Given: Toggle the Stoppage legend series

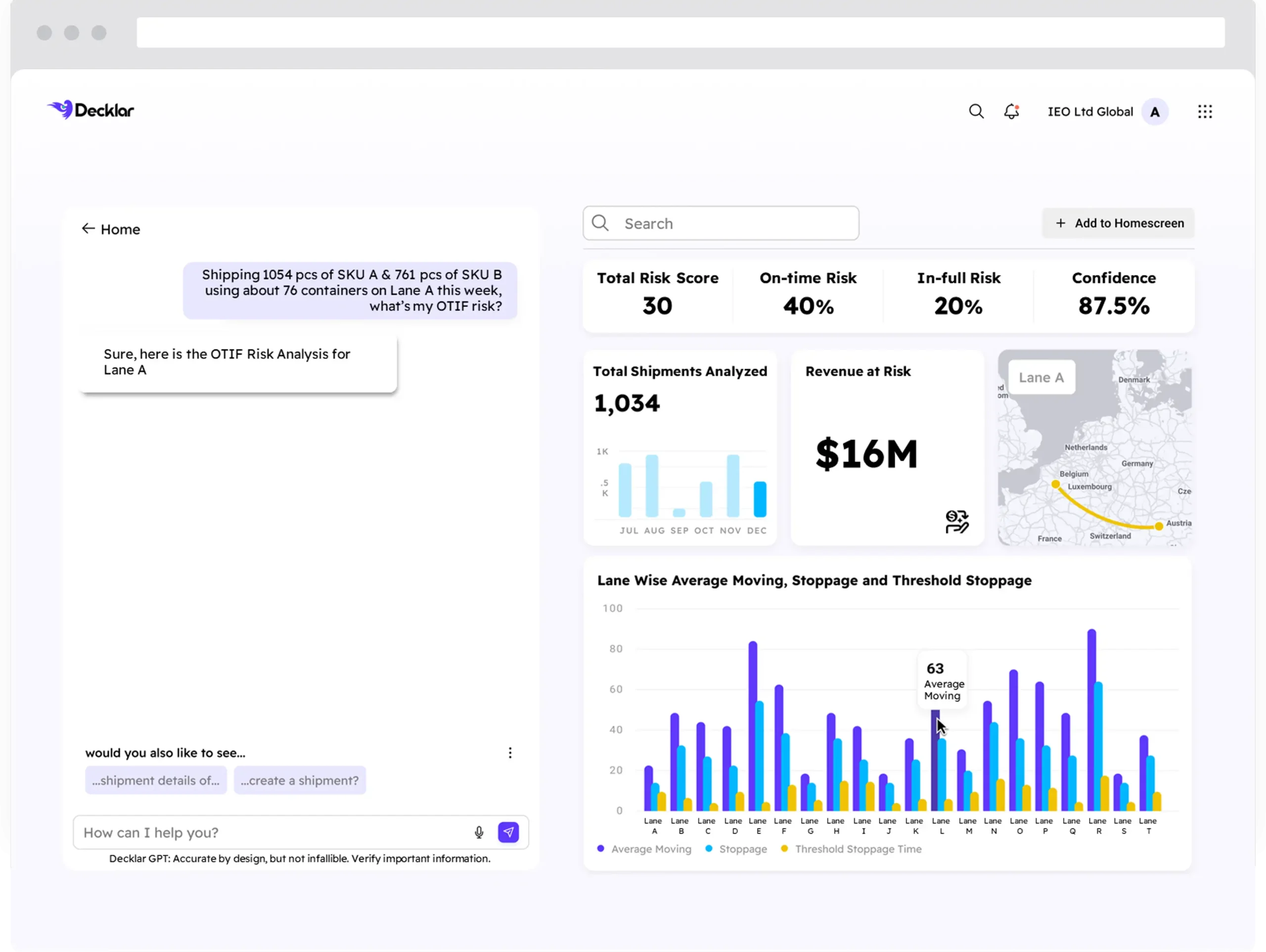Looking at the screenshot, I should click(x=736, y=849).
